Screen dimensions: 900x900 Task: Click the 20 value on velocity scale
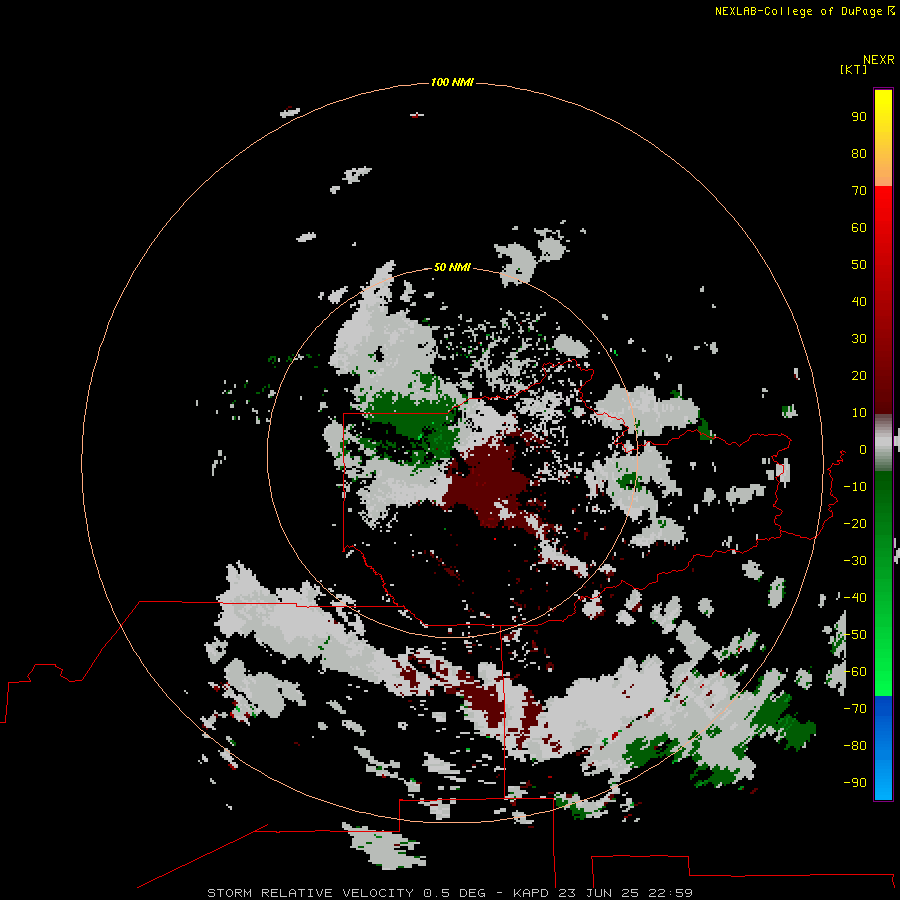coord(859,375)
